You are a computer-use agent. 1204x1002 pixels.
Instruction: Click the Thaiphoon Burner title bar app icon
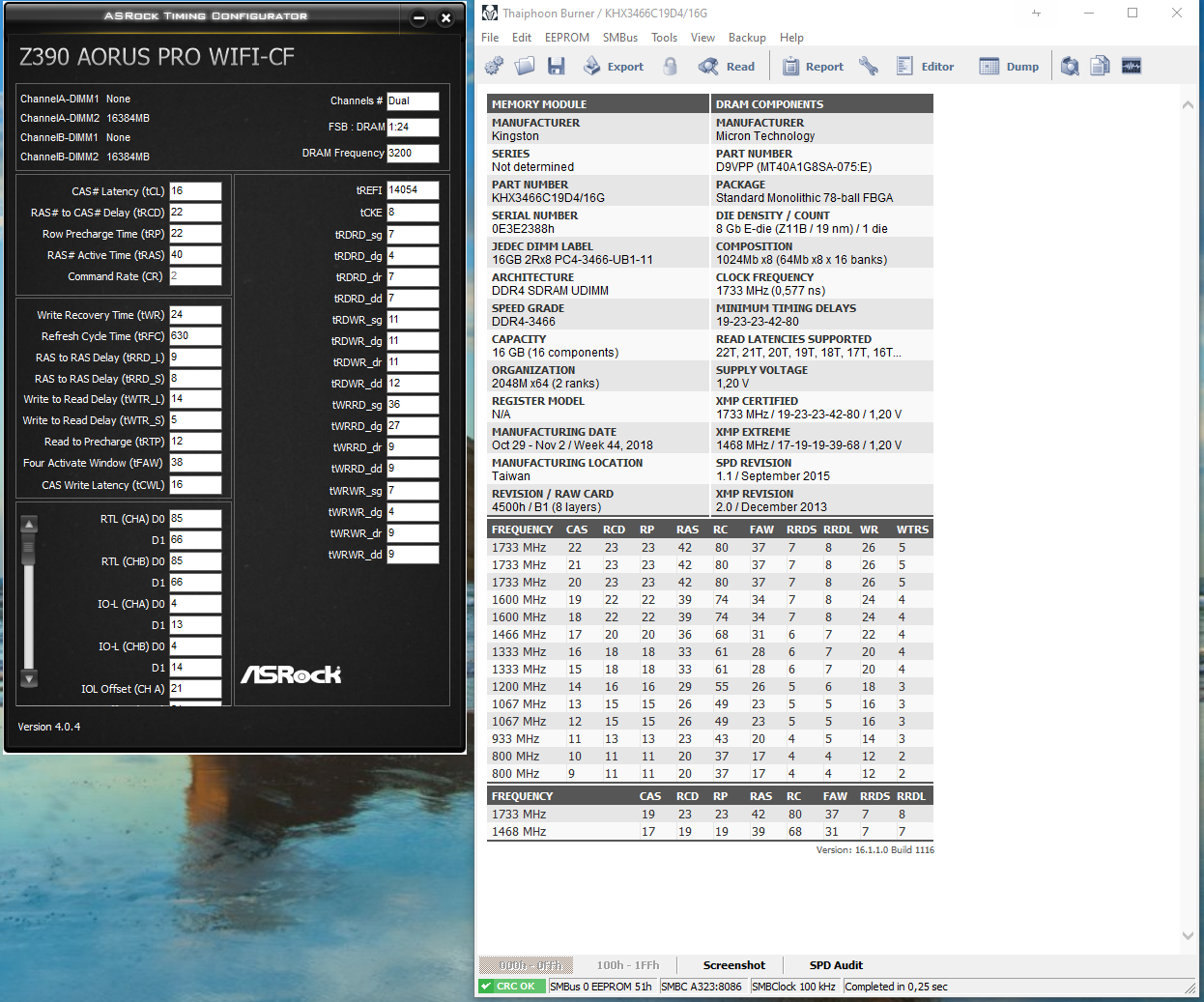pos(490,13)
